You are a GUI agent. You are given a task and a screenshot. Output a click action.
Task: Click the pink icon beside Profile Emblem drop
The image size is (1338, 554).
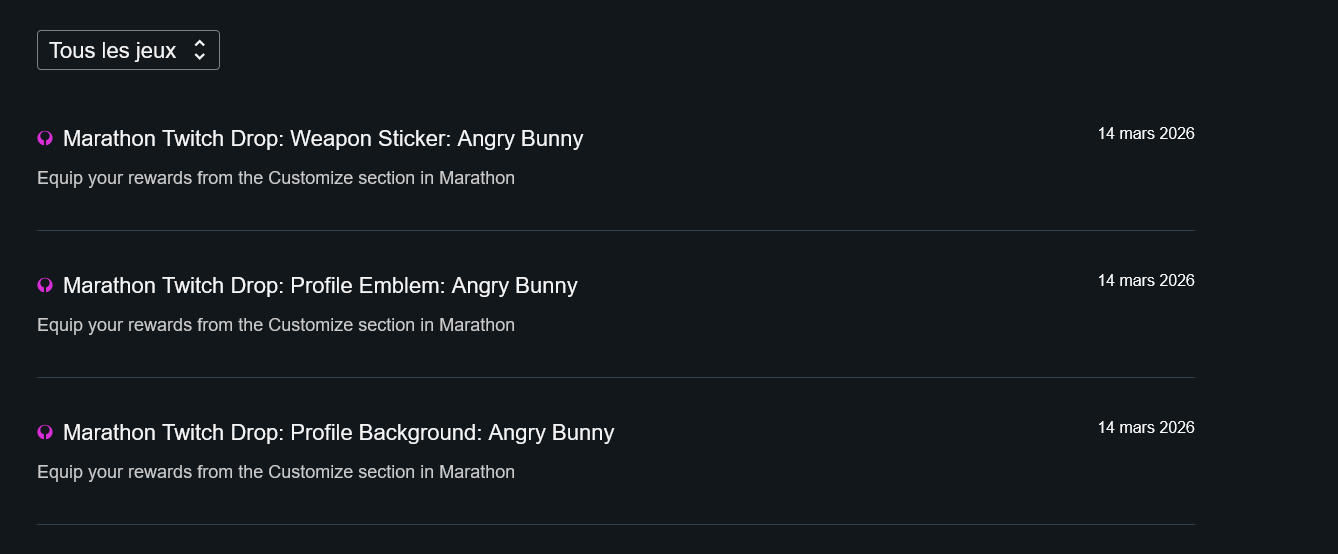[x=45, y=286]
